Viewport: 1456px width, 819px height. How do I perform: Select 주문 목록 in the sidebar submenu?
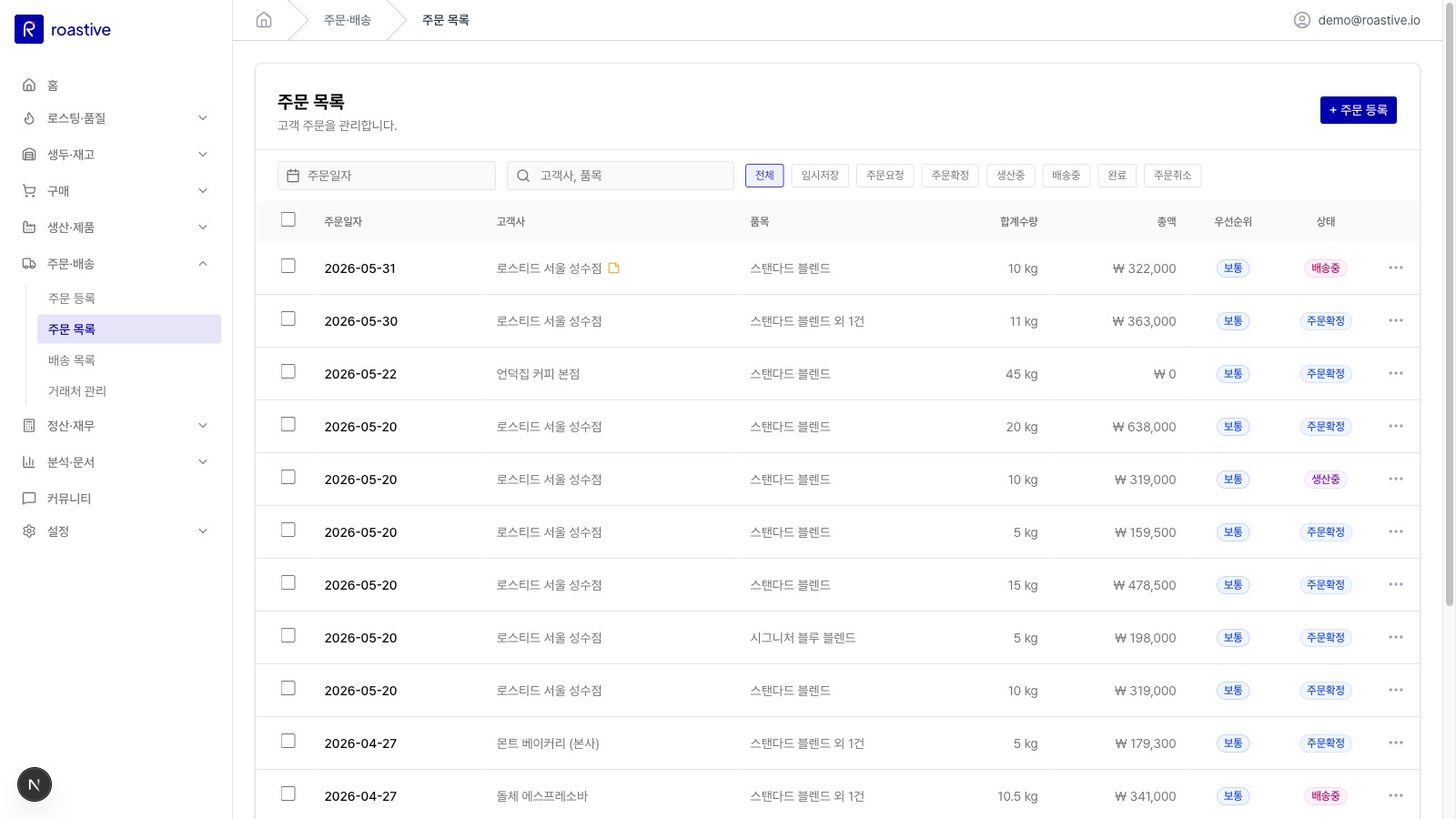[129, 329]
